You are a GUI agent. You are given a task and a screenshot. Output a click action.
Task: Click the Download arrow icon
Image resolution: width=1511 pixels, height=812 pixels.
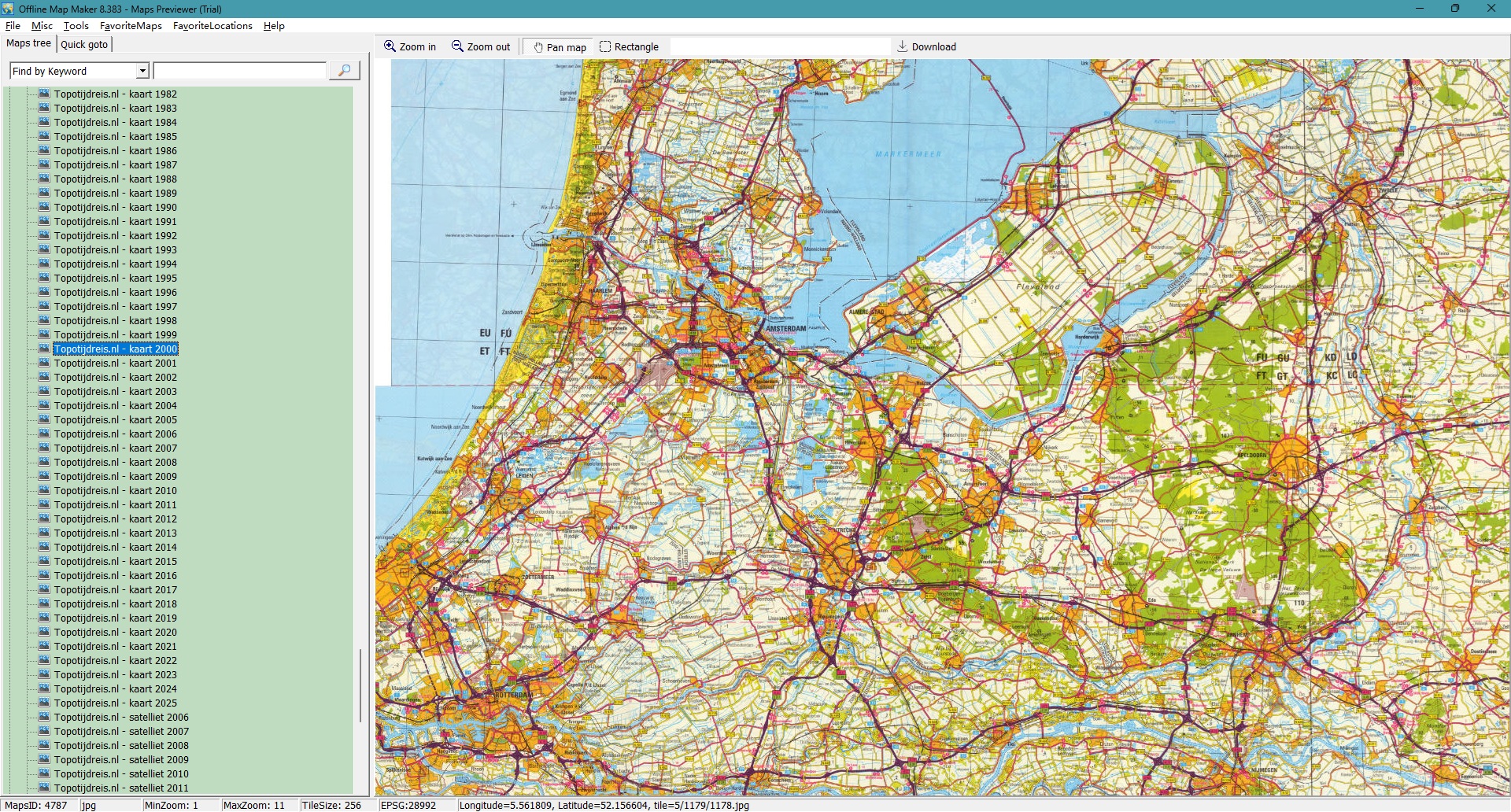tap(903, 46)
